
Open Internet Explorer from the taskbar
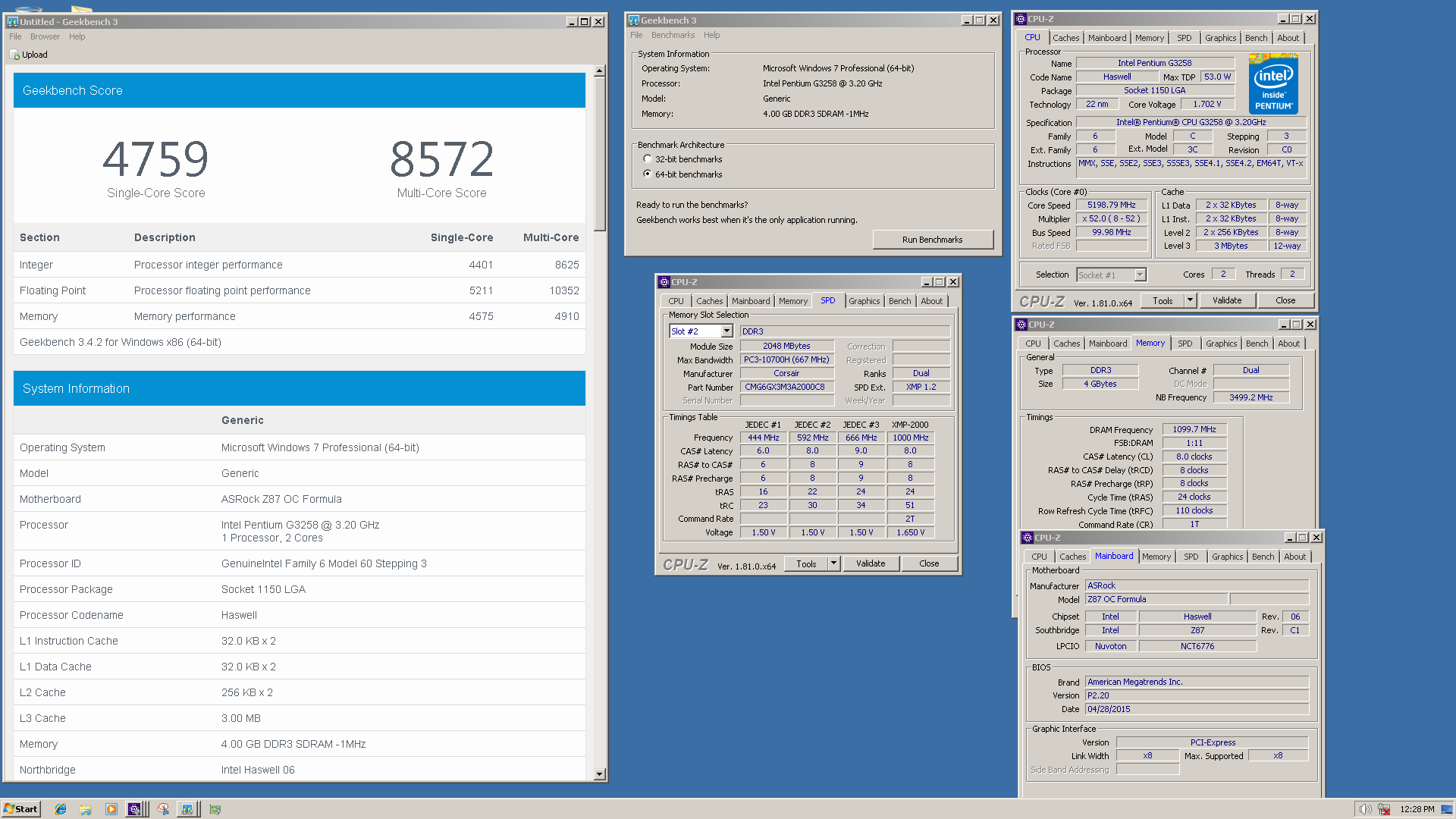pos(61,809)
